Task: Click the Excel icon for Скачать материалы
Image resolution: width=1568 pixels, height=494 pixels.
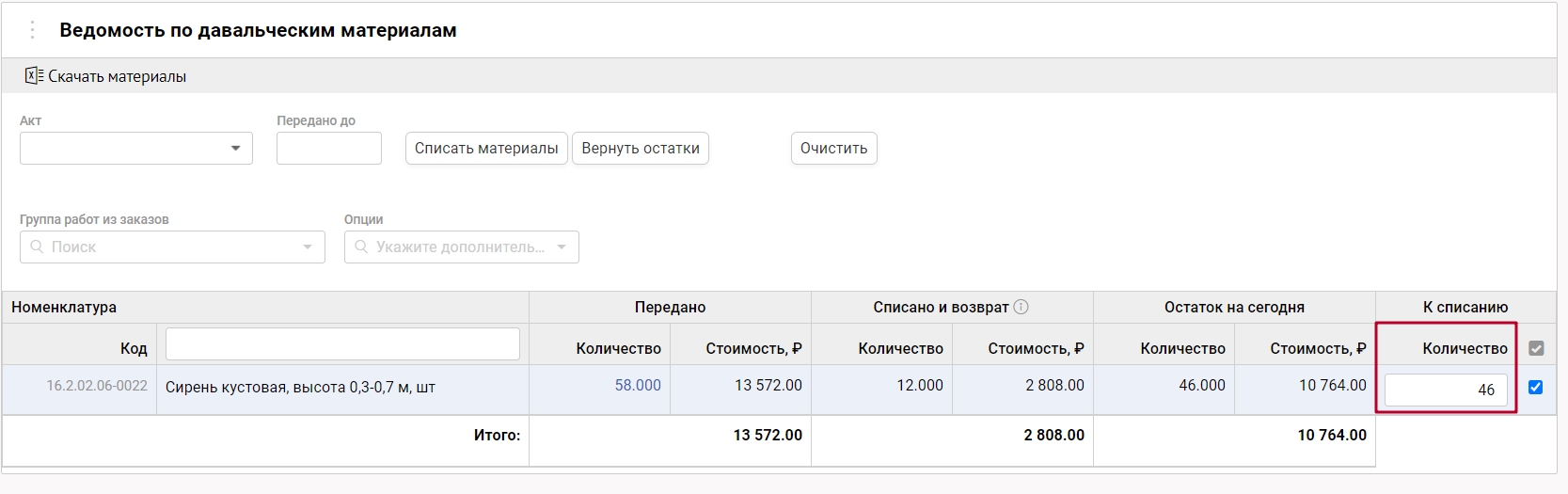Action: [x=34, y=76]
